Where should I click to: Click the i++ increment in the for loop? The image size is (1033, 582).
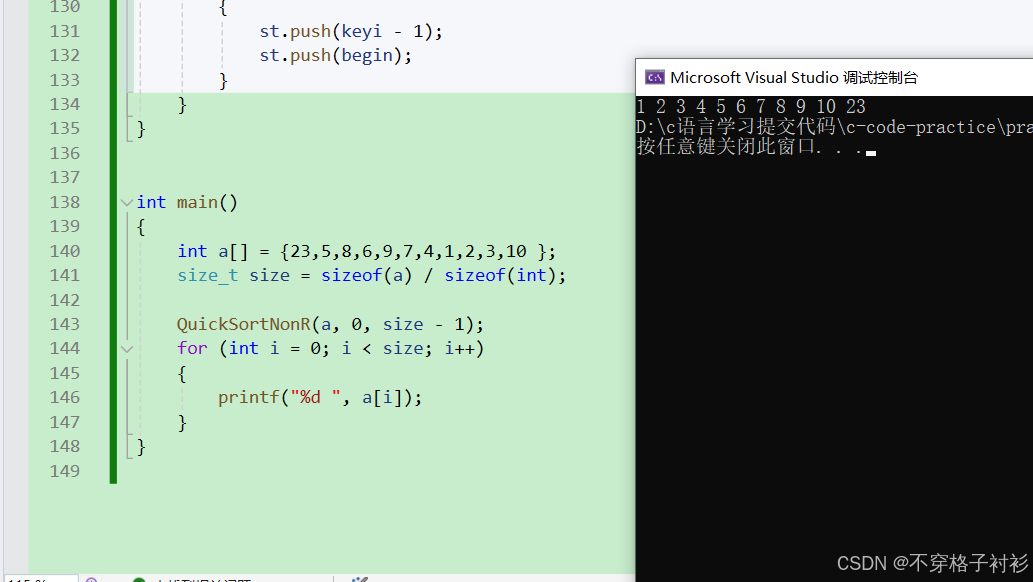coord(459,348)
